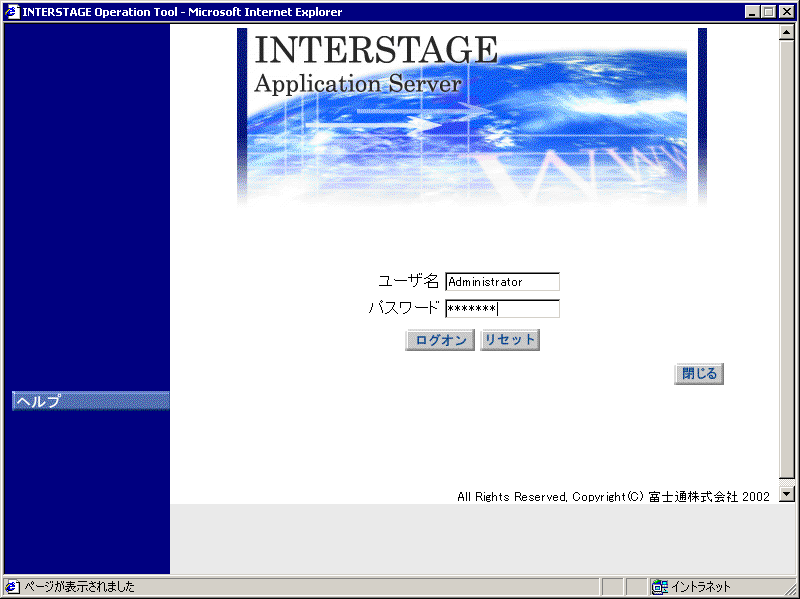Click the globe graphic in the header banner
This screenshot has width=800, height=599.
click(x=560, y=110)
